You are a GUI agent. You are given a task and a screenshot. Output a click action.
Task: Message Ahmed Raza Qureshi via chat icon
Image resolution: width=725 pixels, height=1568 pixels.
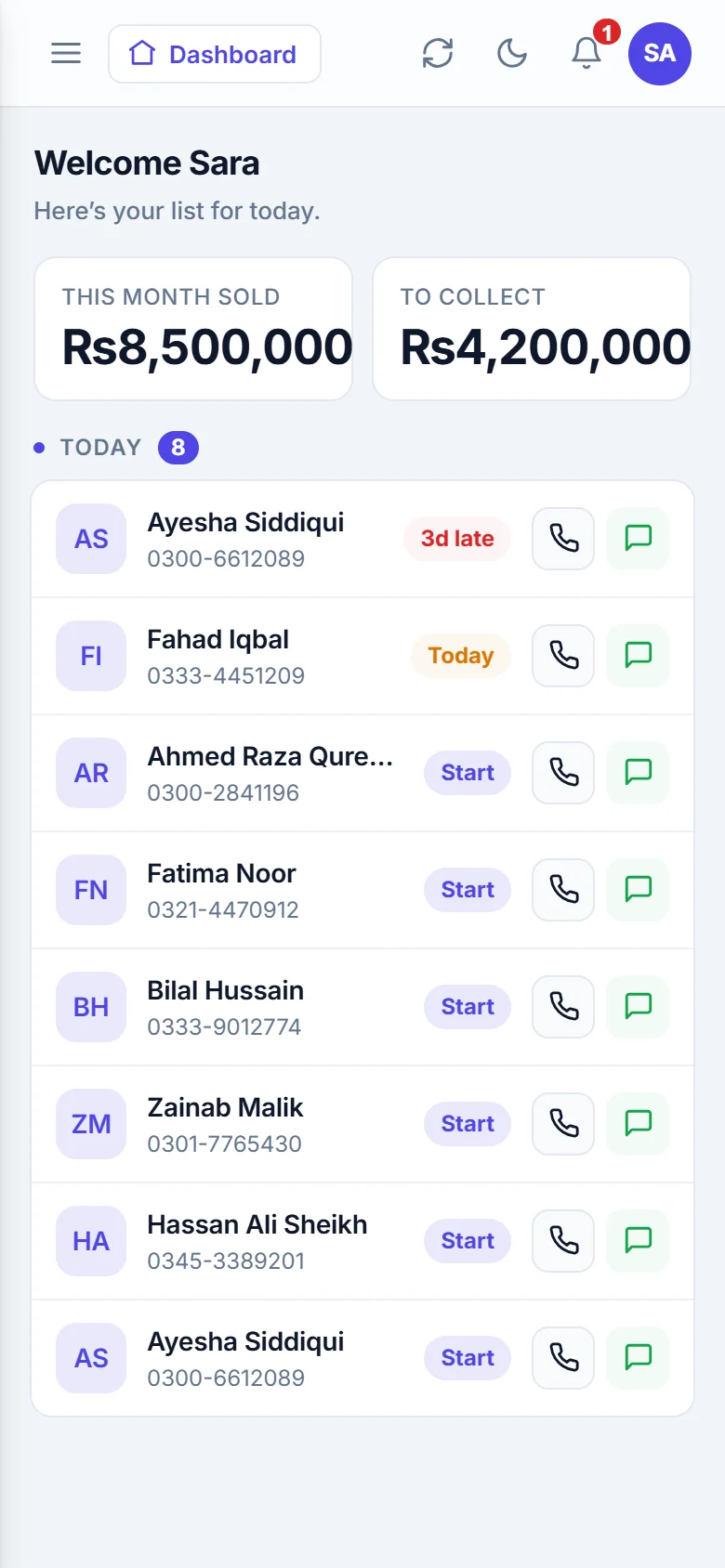tap(638, 773)
